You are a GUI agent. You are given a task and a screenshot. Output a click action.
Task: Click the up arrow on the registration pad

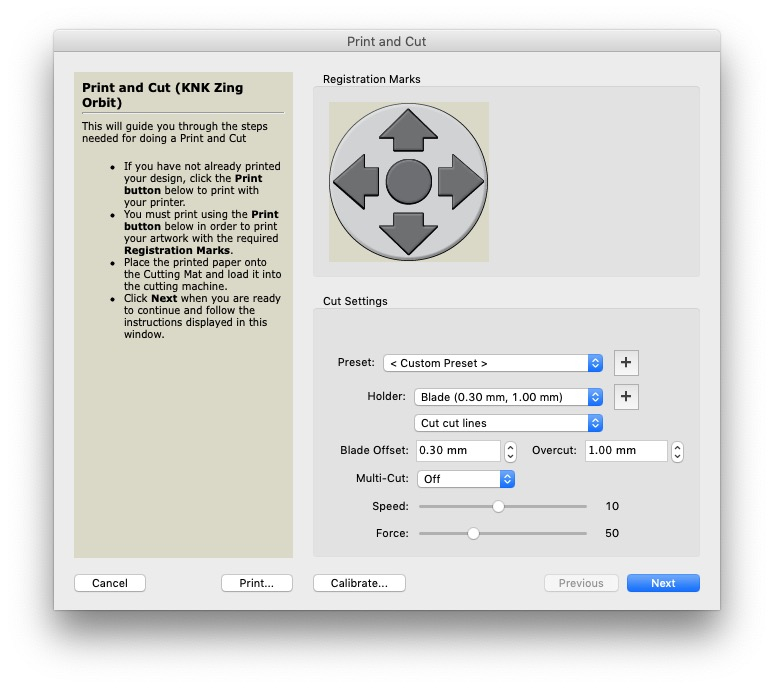coord(408,130)
